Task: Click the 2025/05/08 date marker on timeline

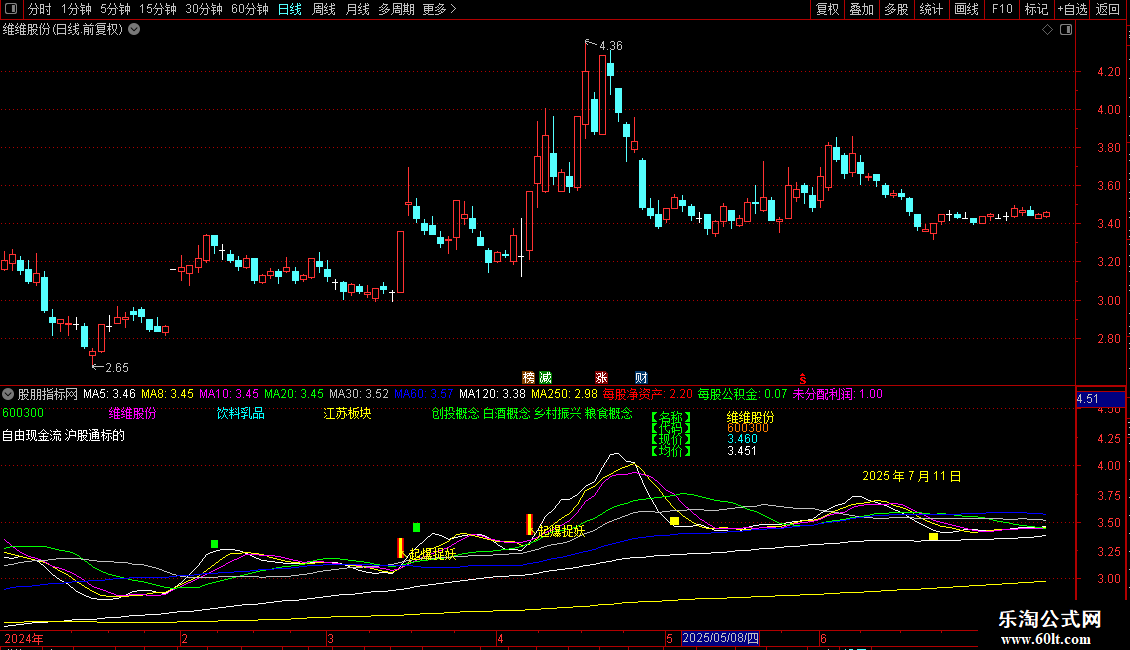Action: click(720, 638)
